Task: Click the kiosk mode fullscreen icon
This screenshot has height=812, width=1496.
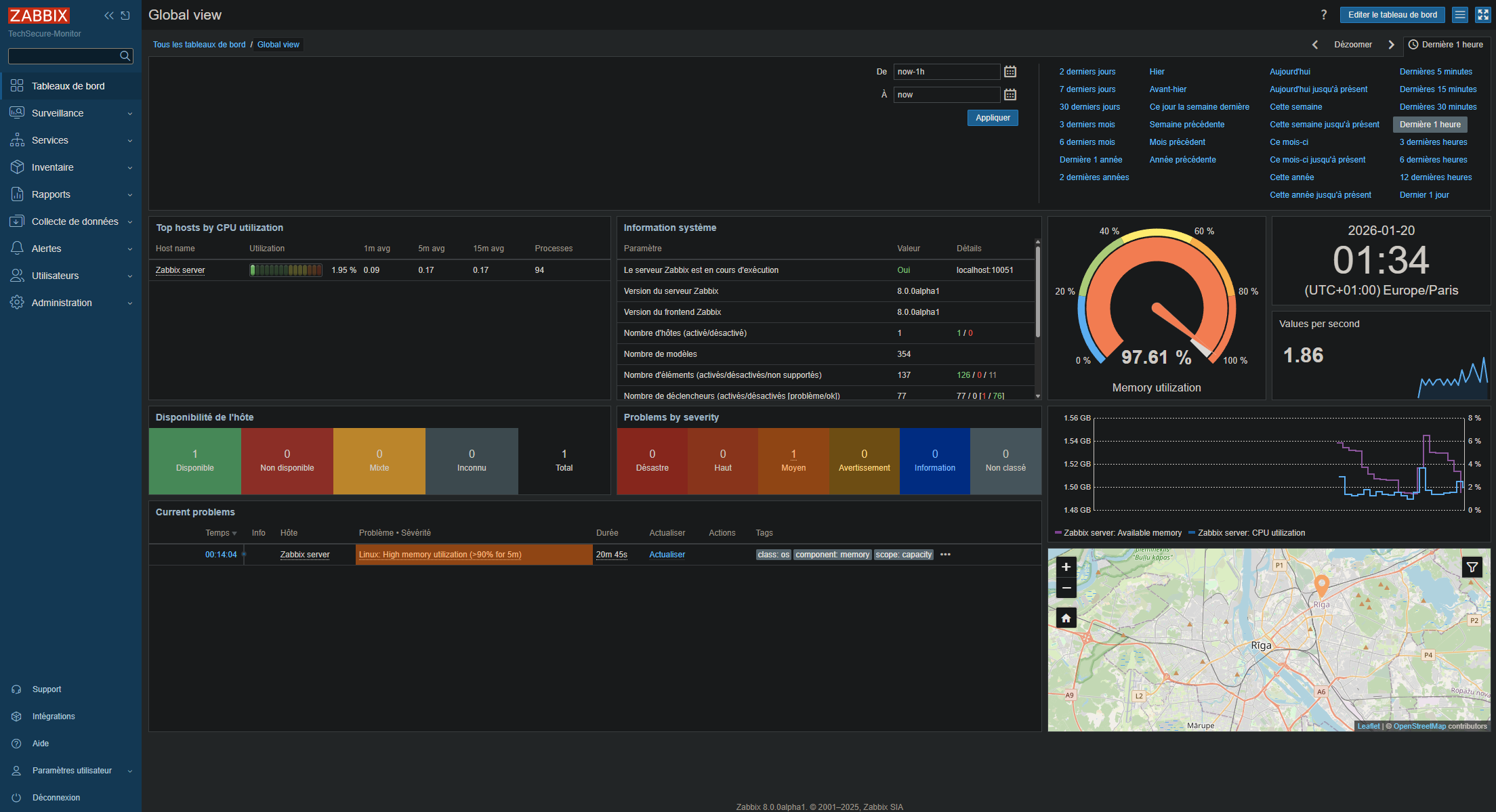Action: coord(1482,15)
